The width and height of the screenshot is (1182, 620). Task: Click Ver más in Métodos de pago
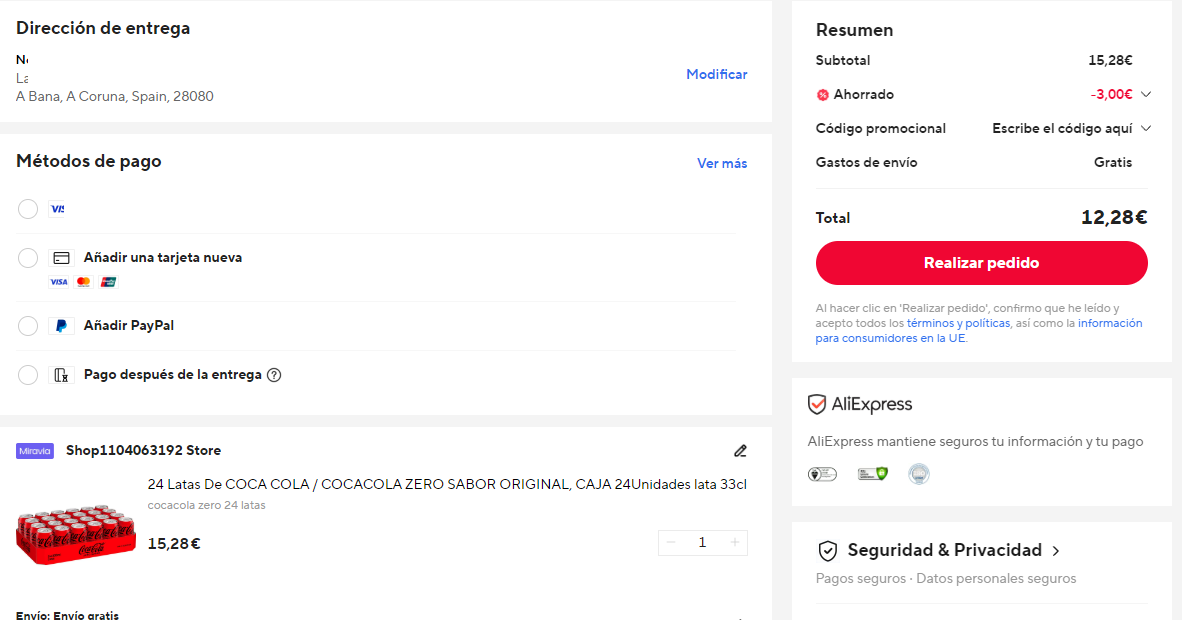click(722, 163)
